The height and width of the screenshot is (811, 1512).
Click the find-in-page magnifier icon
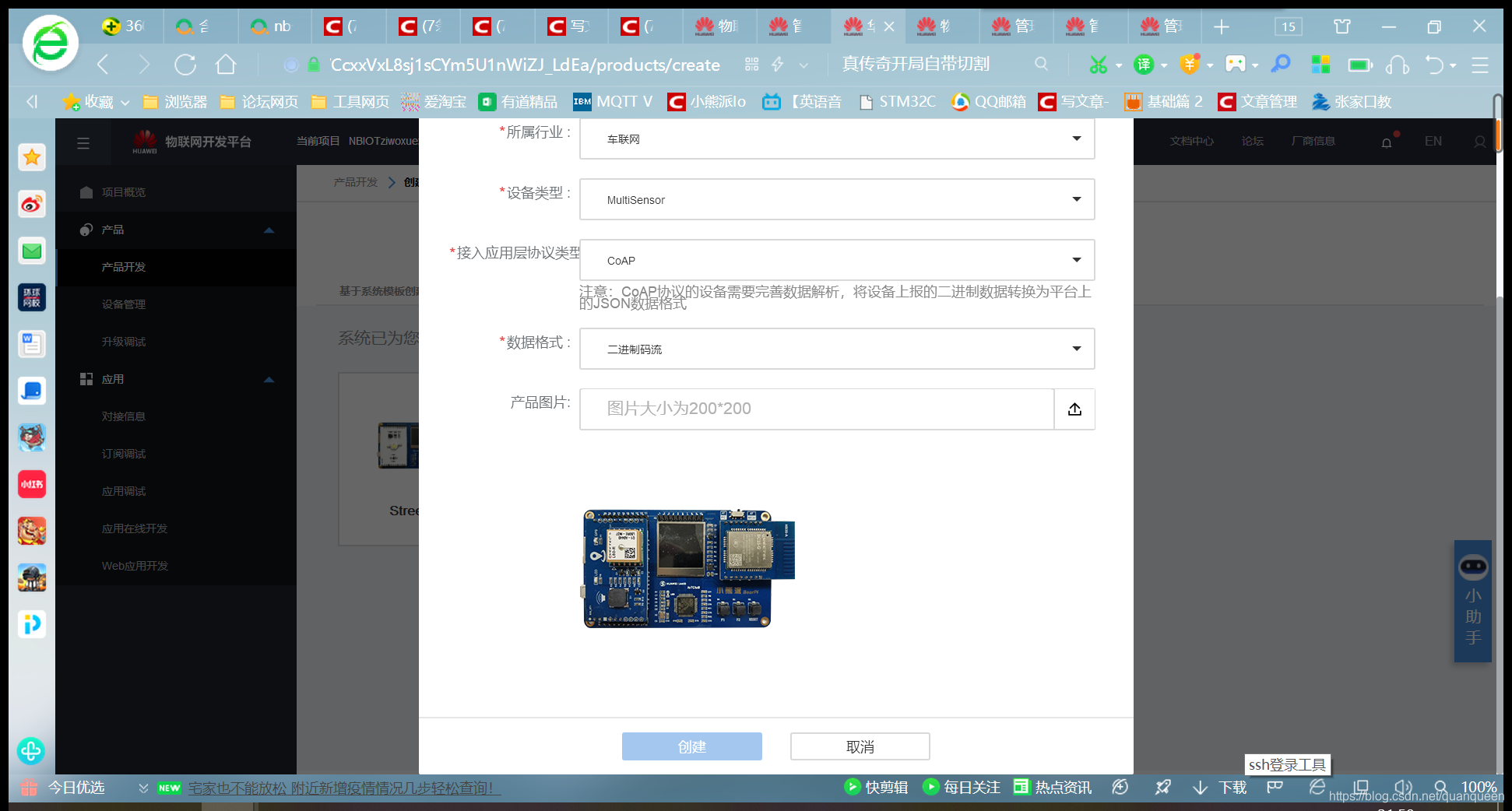1282,65
